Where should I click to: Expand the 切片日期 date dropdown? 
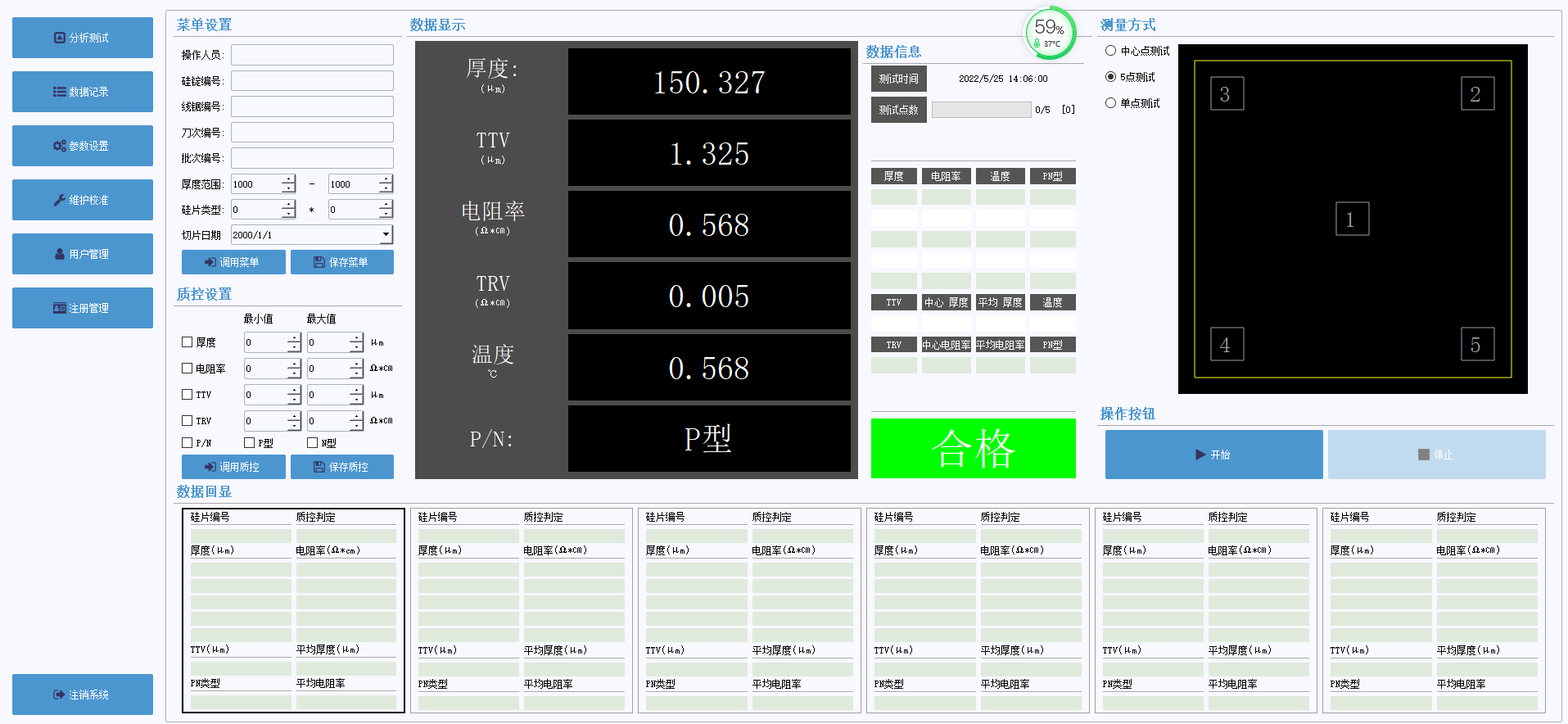[386, 235]
